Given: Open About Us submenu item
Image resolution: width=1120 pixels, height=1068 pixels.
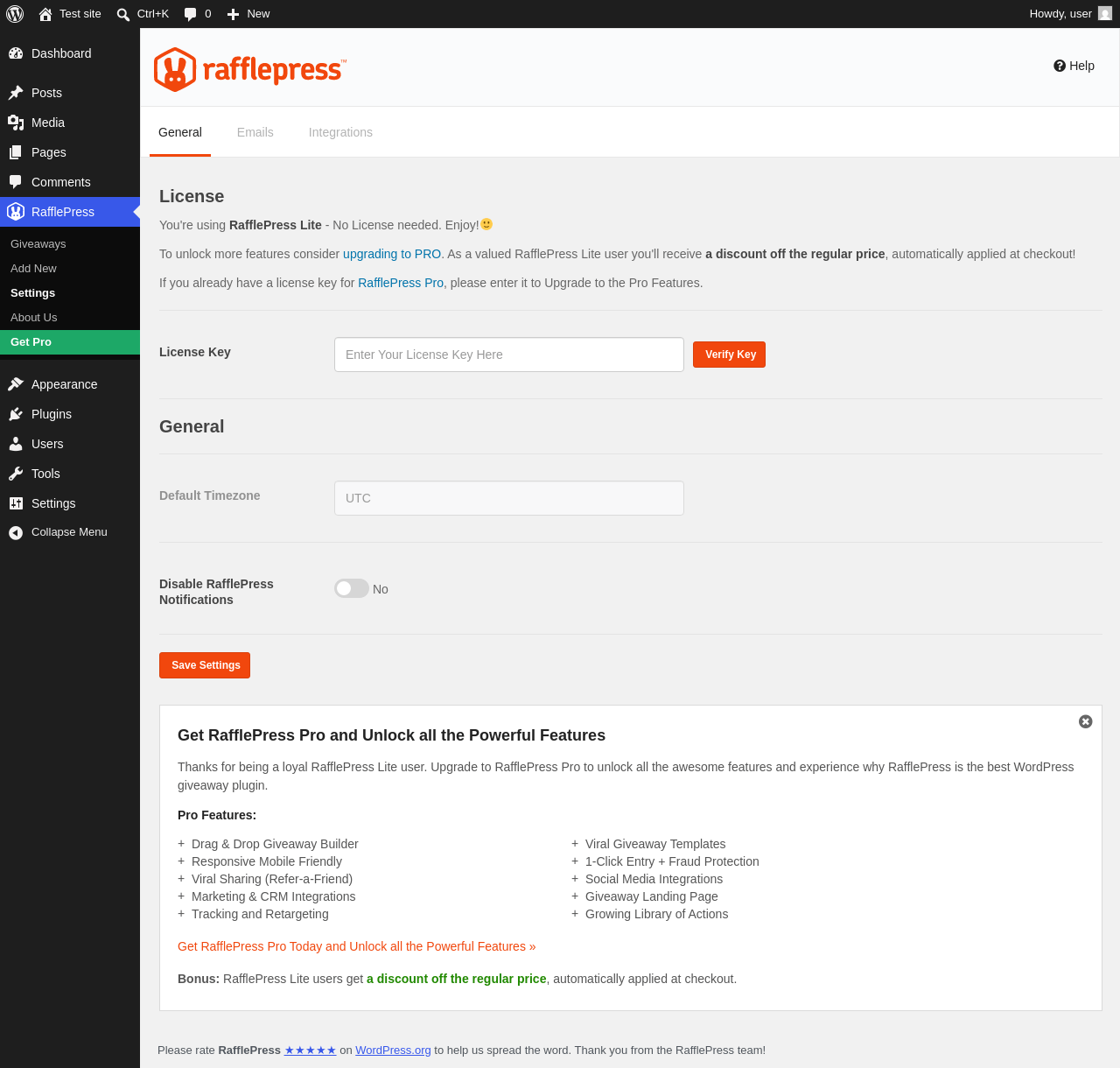Looking at the screenshot, I should pyautogui.click(x=70, y=318).
